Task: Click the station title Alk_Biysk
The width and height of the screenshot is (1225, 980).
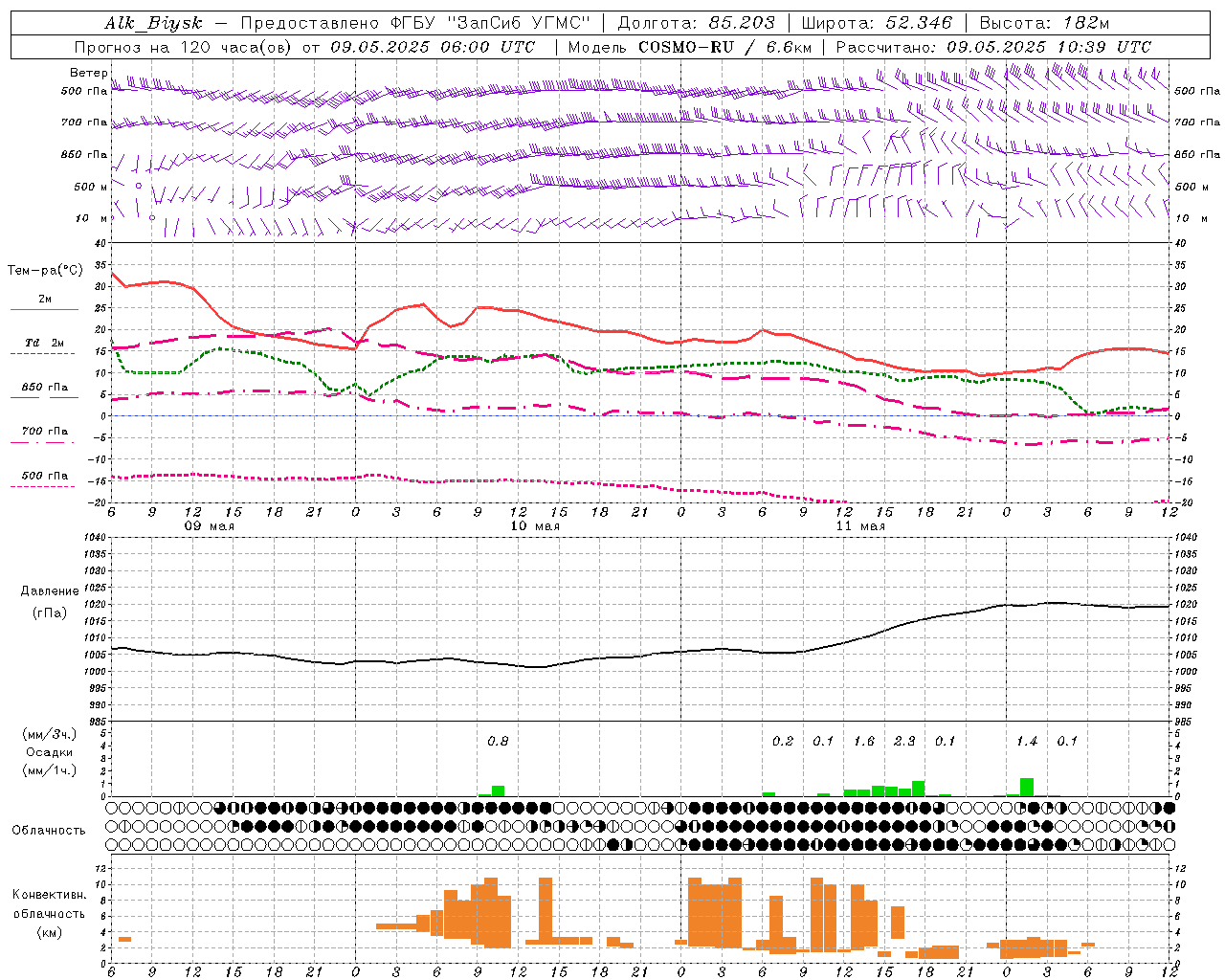Action: click(x=153, y=24)
